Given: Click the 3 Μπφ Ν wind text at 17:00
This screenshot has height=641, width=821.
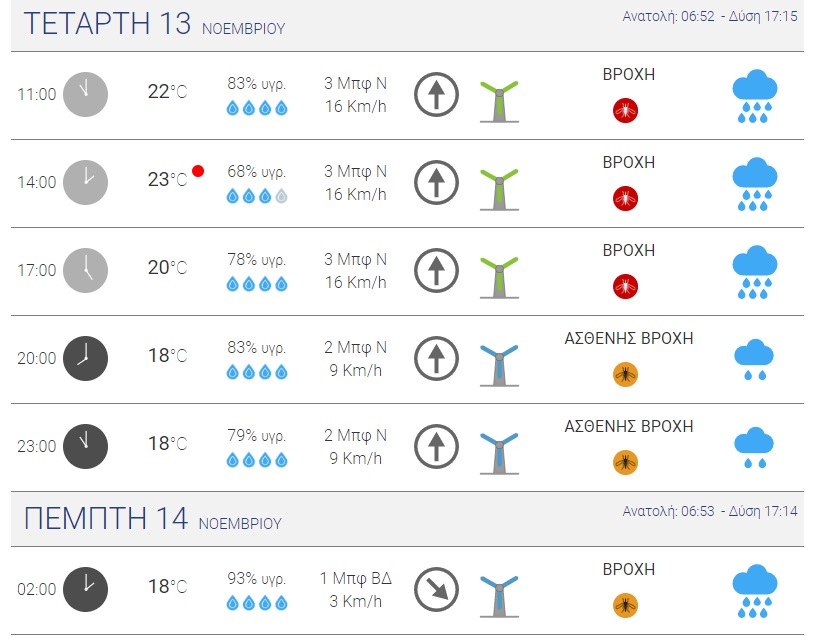Looking at the screenshot, I should 355,259.
